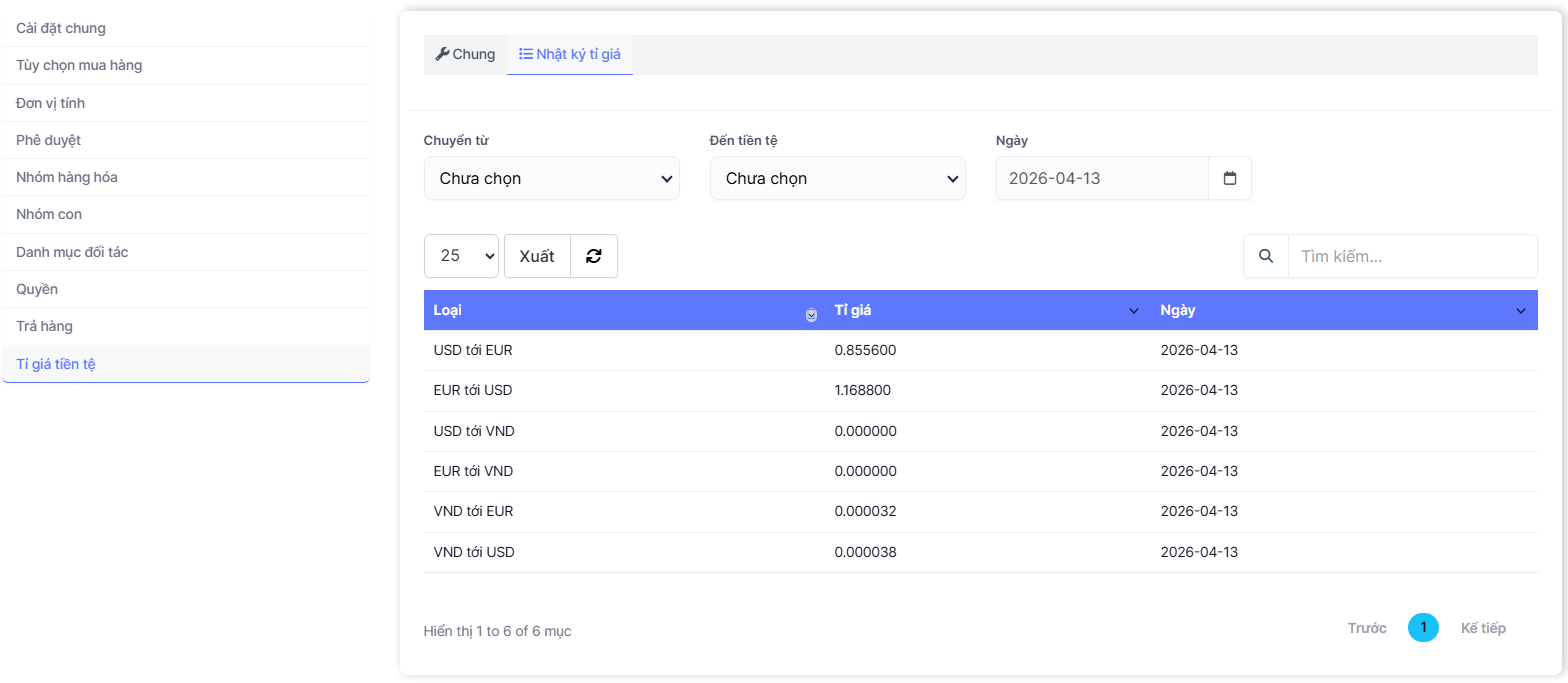Click the magnifier search icon

click(1266, 256)
